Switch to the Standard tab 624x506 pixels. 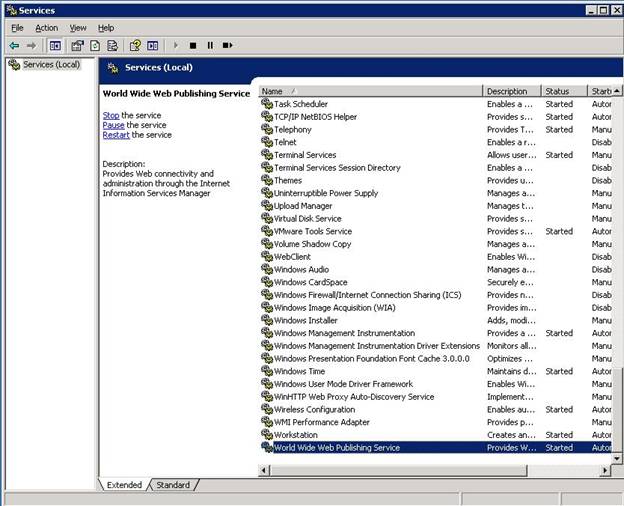tap(173, 485)
